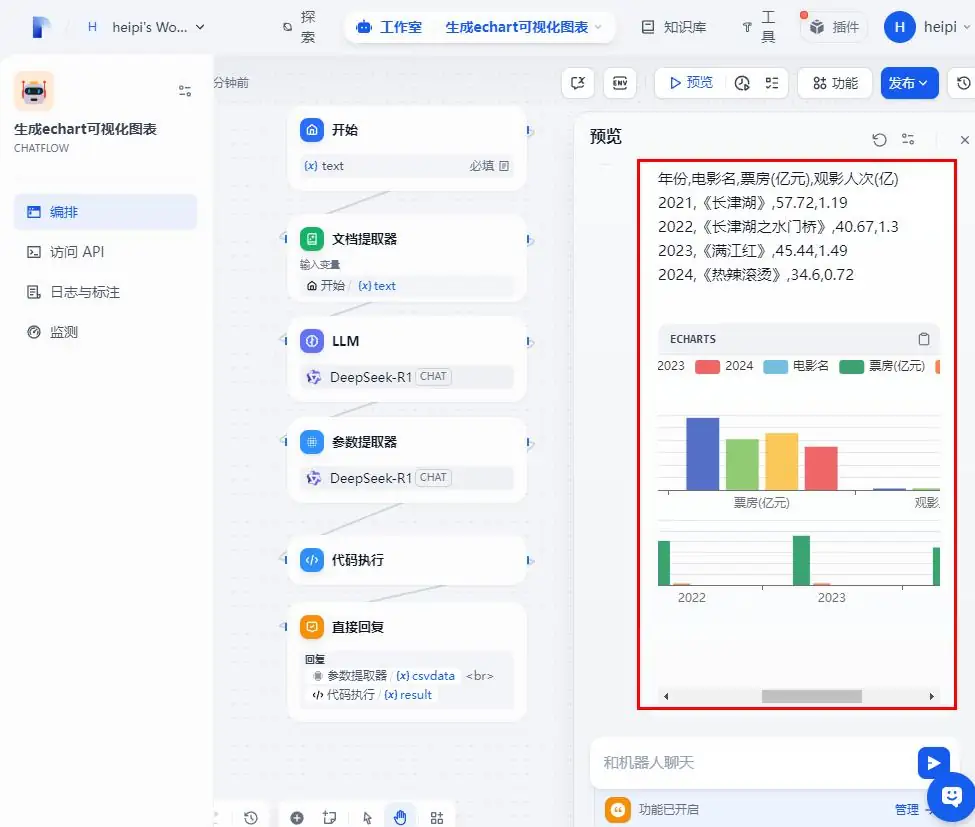Open the tidy-up layout icon at bottom right
This screenshot has width=975, height=827.
pyautogui.click(x=437, y=817)
